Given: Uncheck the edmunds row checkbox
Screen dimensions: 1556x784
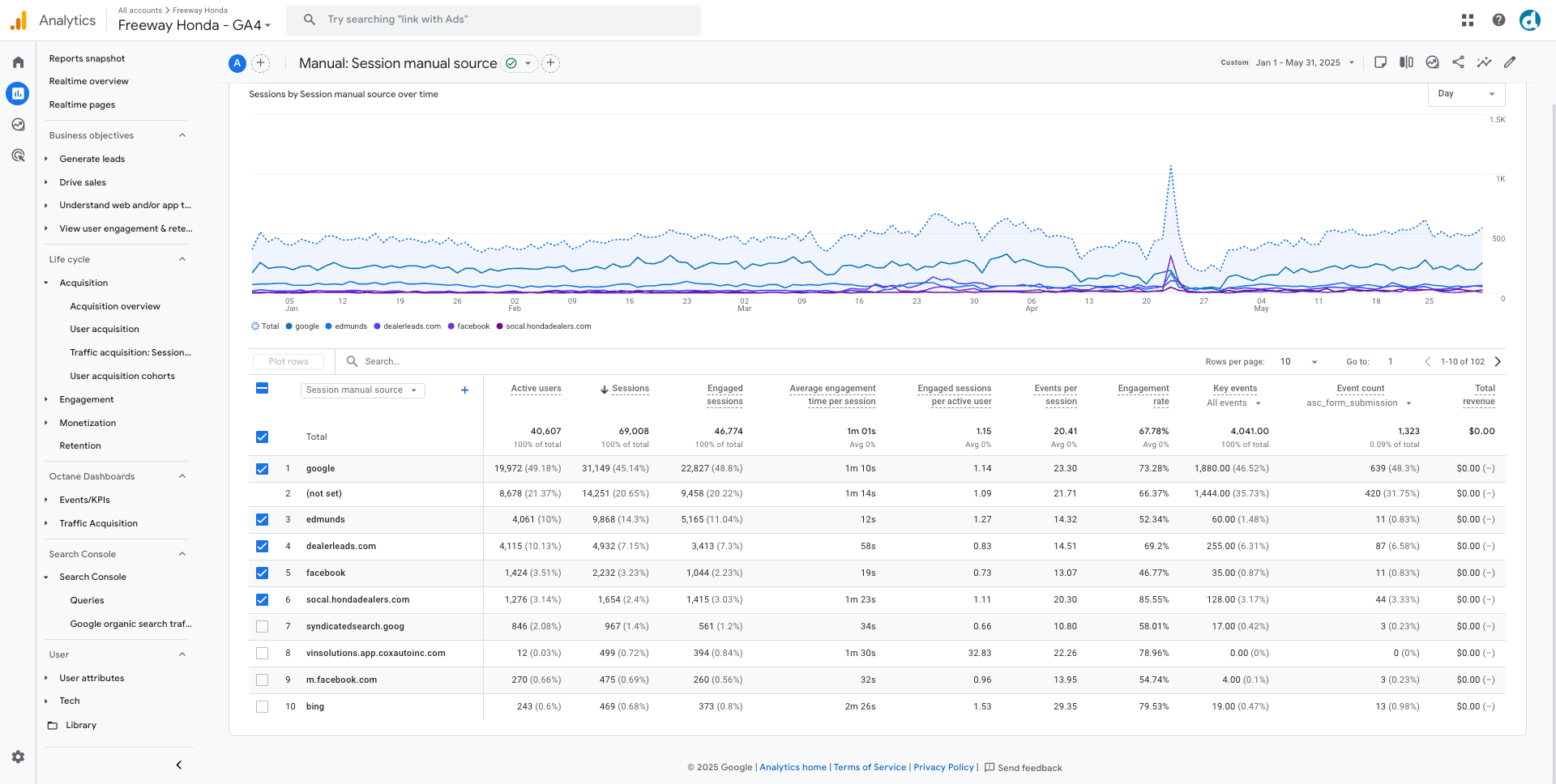Looking at the screenshot, I should click(x=262, y=520).
